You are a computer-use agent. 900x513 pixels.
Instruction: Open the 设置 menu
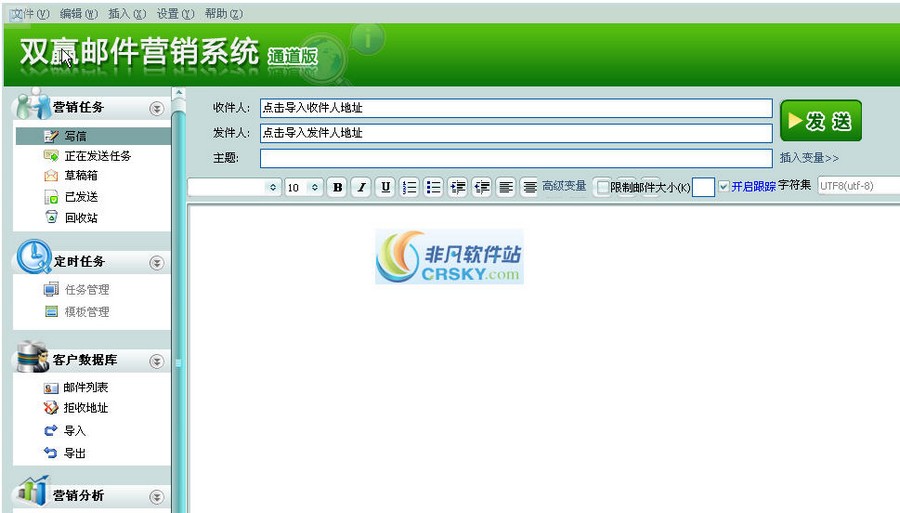point(175,14)
